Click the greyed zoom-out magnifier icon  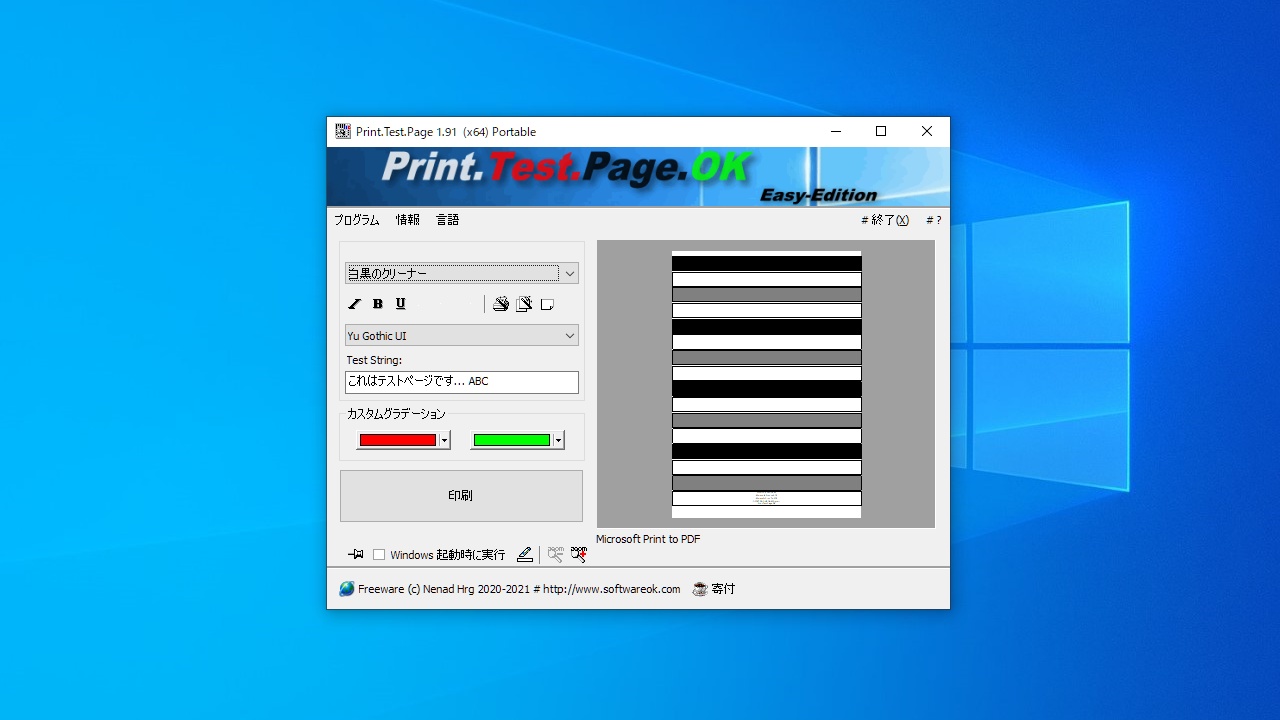pyautogui.click(x=556, y=554)
